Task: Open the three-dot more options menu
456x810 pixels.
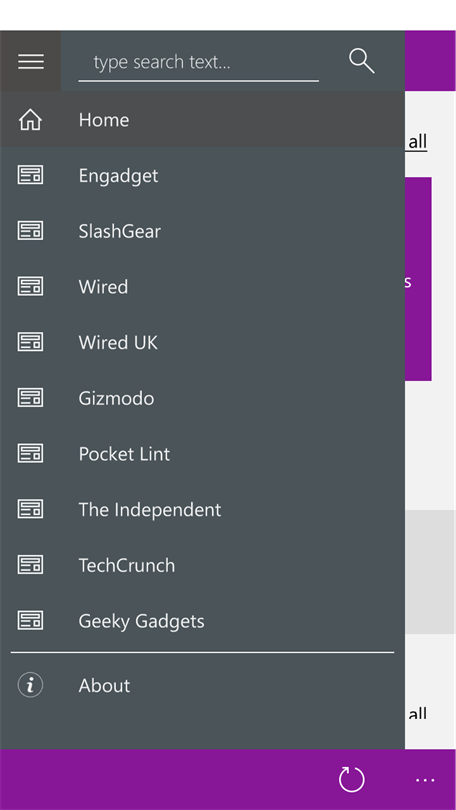Action: point(425,780)
